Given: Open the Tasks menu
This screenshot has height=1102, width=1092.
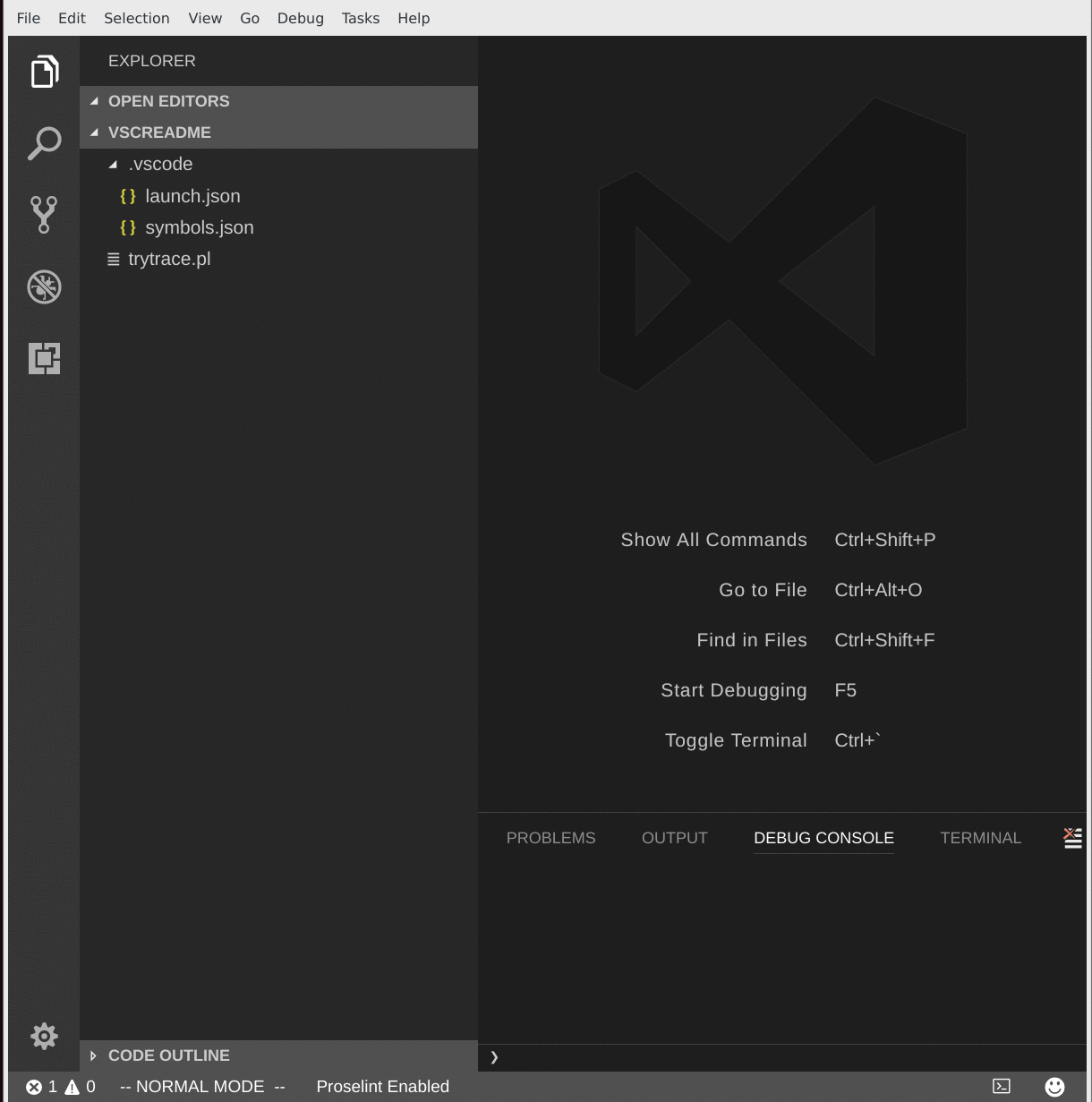Looking at the screenshot, I should [x=361, y=18].
